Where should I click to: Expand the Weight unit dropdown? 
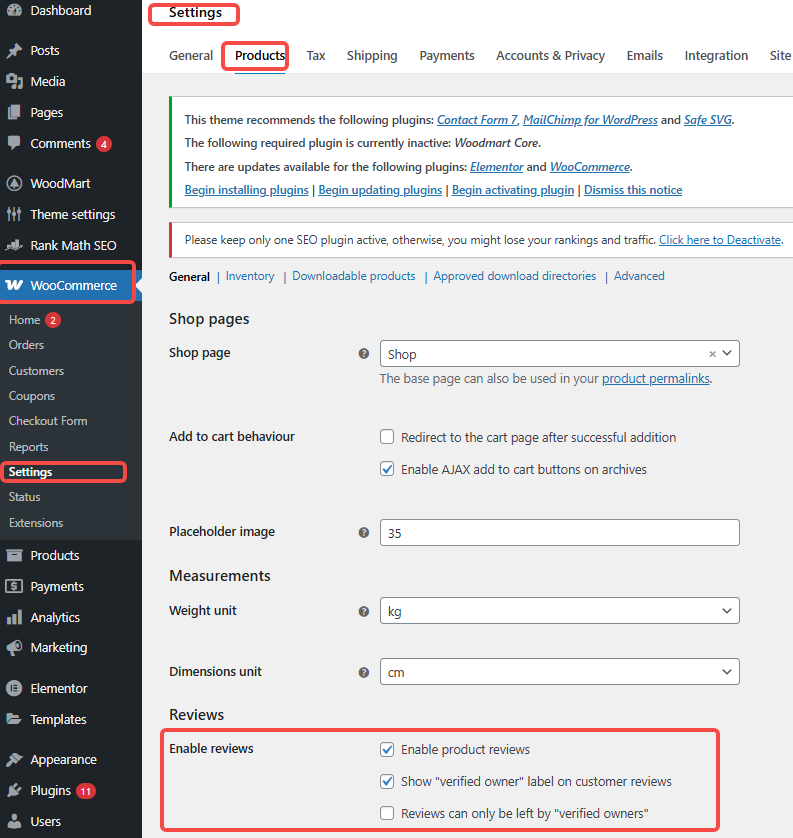pos(559,610)
